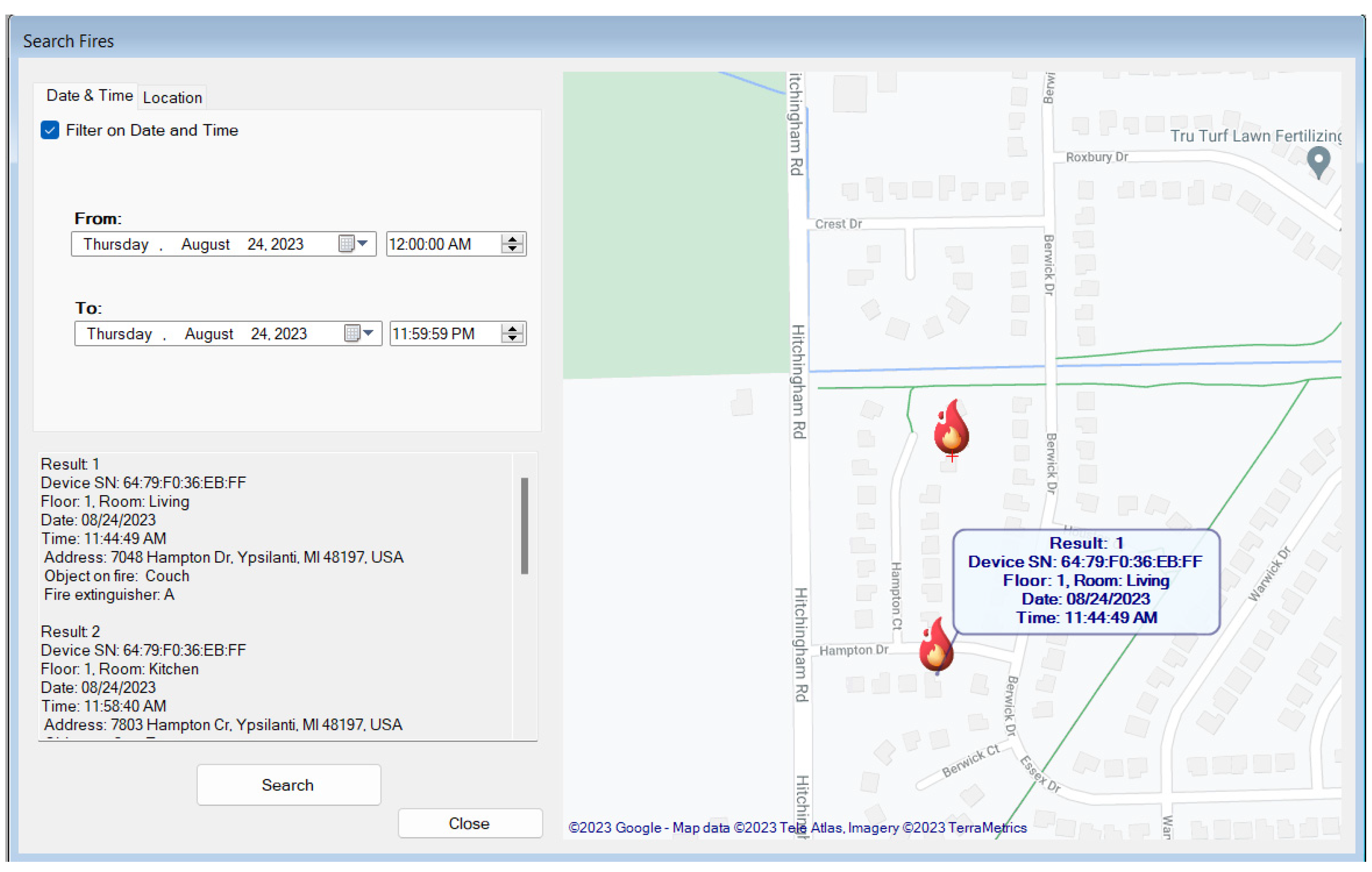
Task: Click the Result 1 info popup on map
Action: point(1085,581)
